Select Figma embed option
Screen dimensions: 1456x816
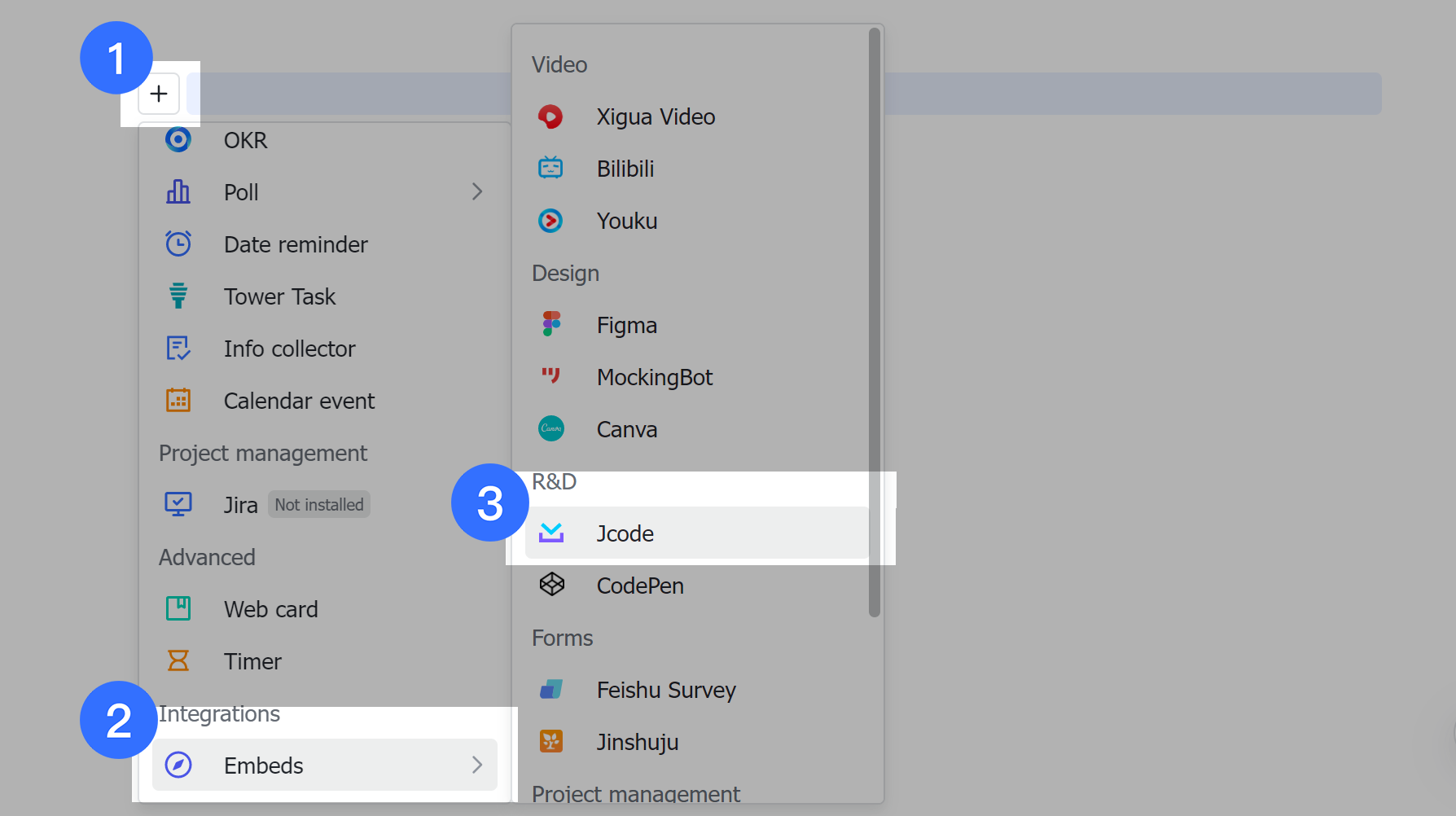697,325
